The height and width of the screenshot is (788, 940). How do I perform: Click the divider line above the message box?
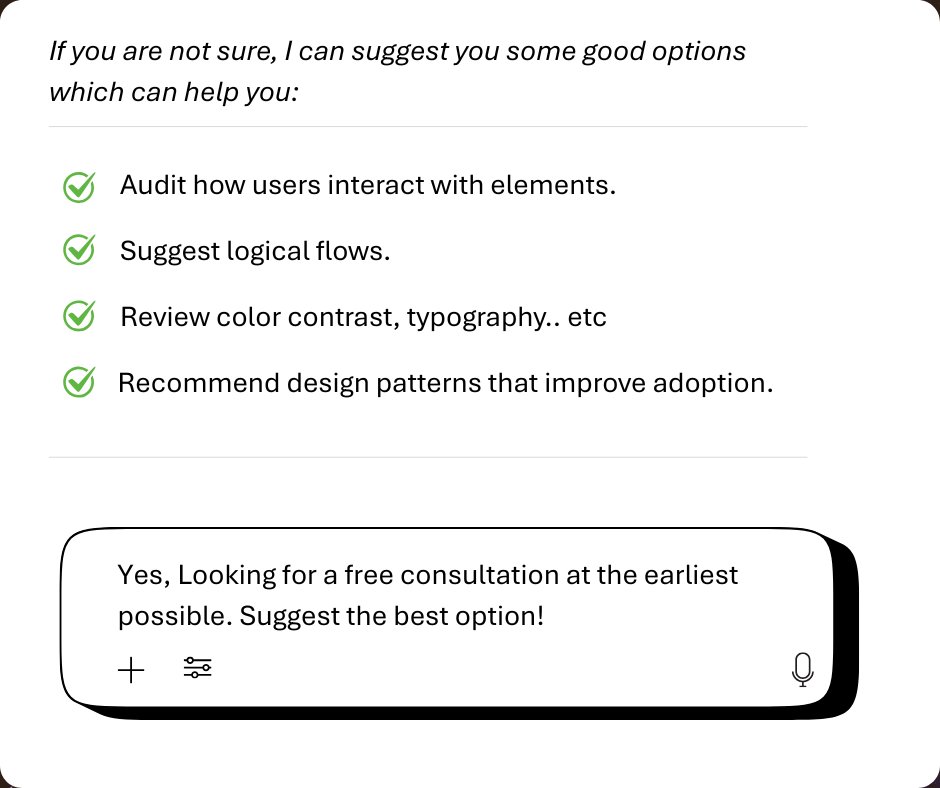[x=427, y=457]
